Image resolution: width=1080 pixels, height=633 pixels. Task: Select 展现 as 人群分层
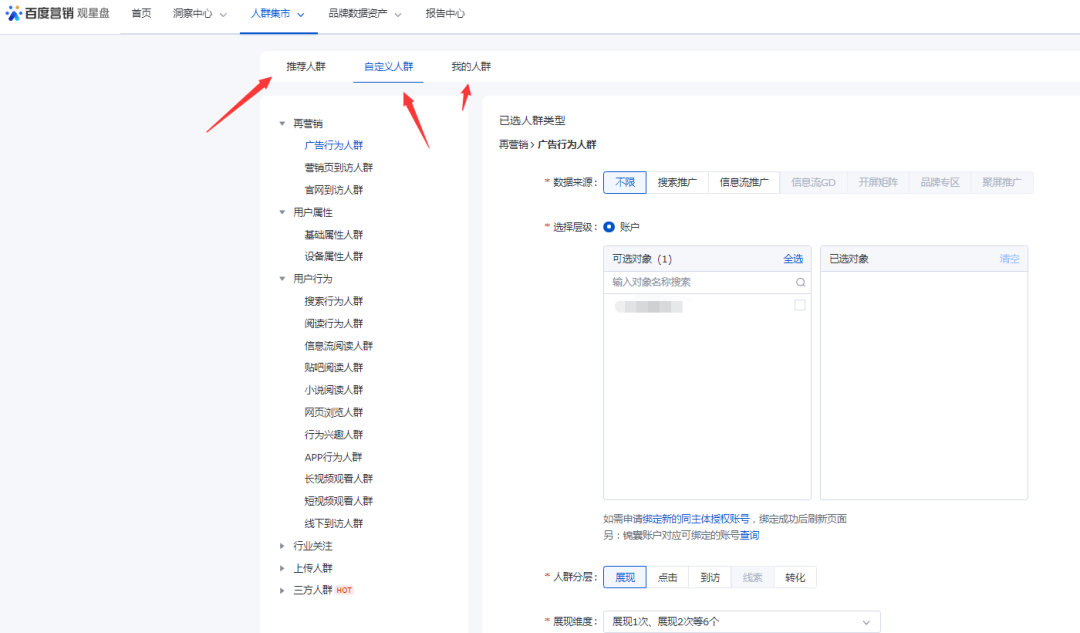(625, 577)
